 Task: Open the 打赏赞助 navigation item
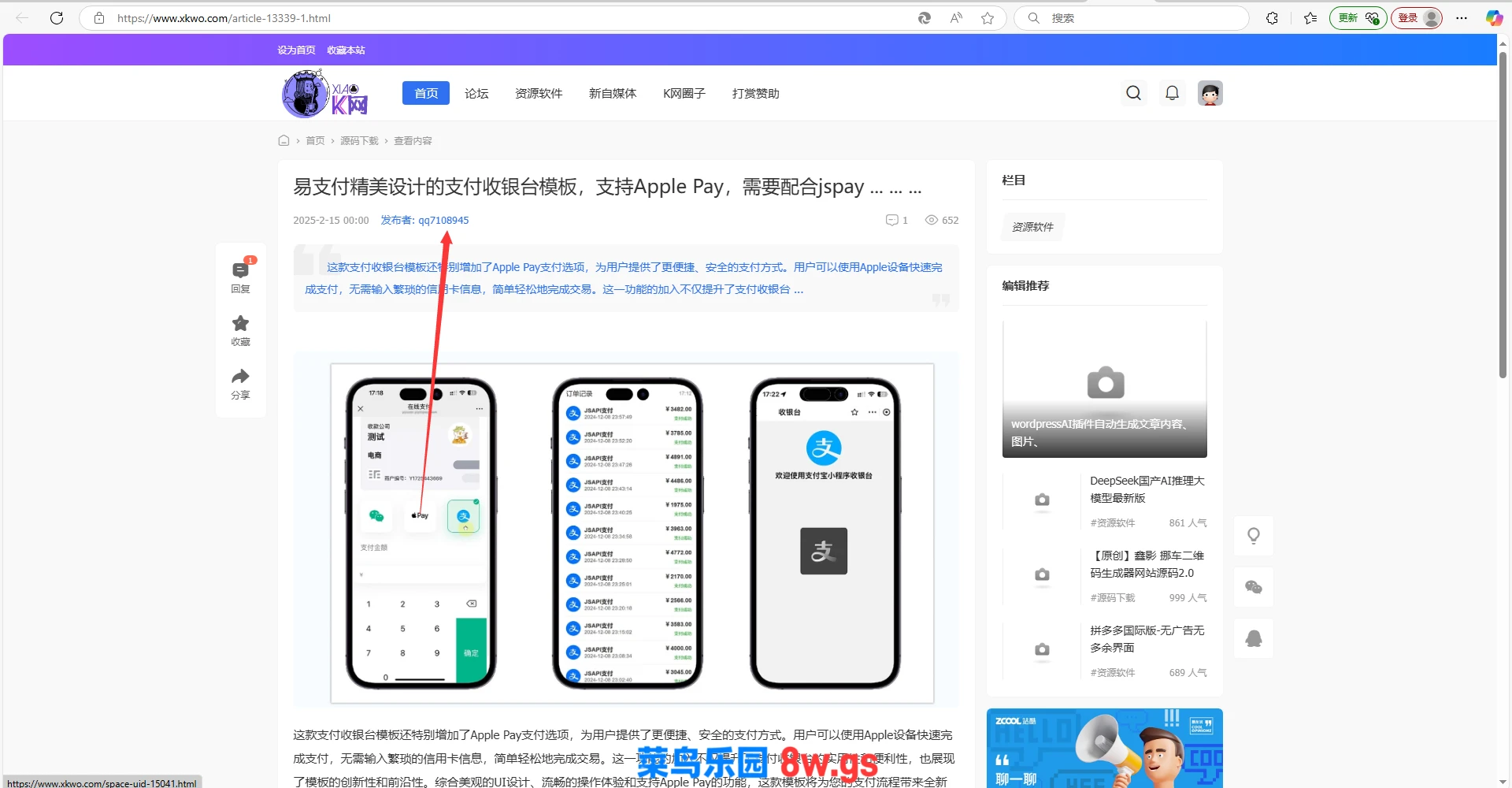[x=755, y=93]
